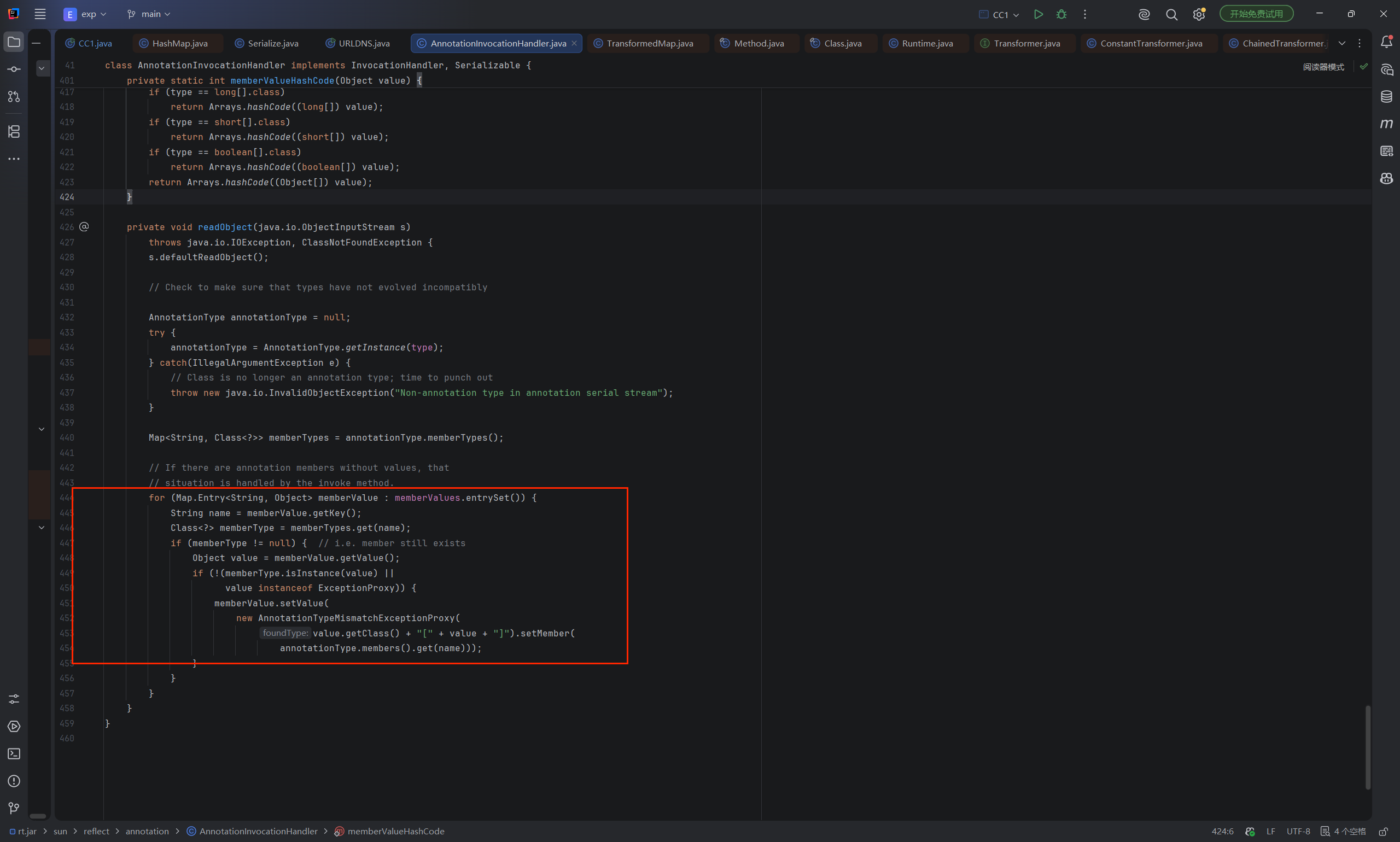Open the Commit tool window

pos(14,69)
